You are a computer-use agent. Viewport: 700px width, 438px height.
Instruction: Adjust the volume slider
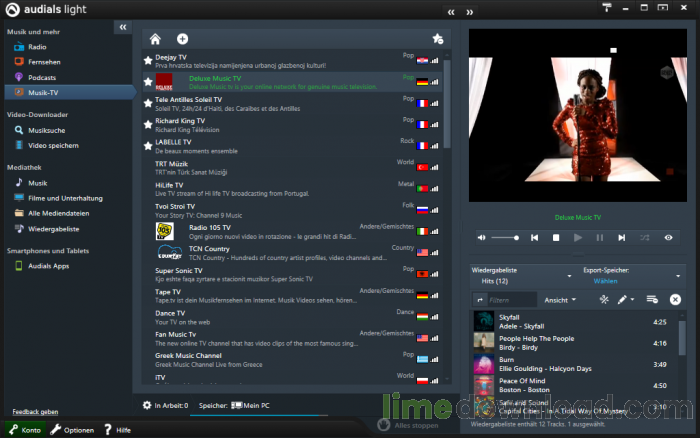click(505, 238)
